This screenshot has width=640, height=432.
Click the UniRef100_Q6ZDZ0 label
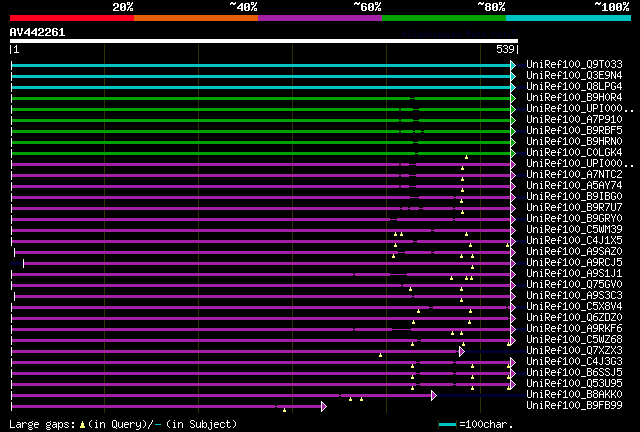[574, 318]
